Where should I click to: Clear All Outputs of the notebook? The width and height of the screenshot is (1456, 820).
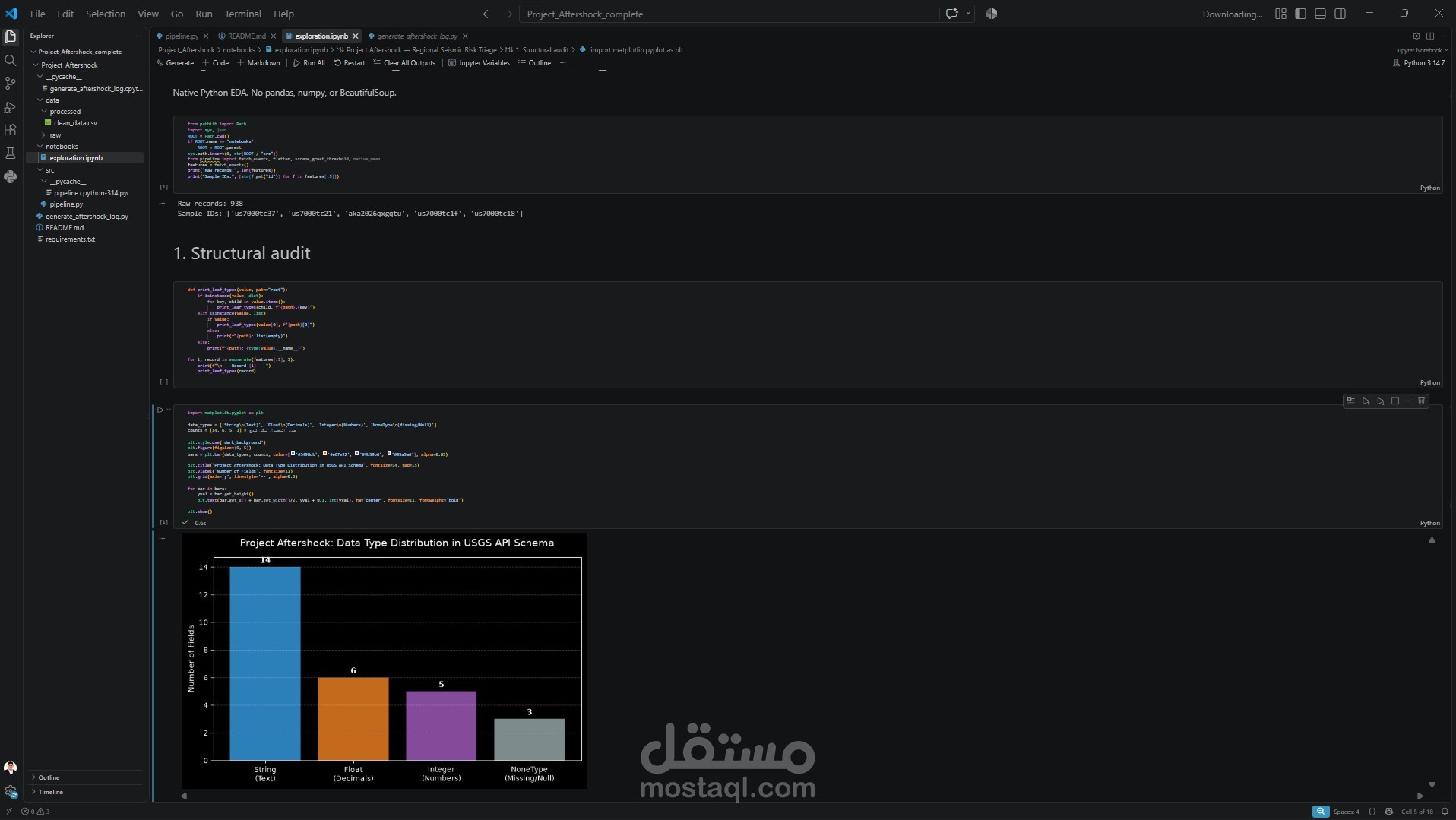[404, 63]
